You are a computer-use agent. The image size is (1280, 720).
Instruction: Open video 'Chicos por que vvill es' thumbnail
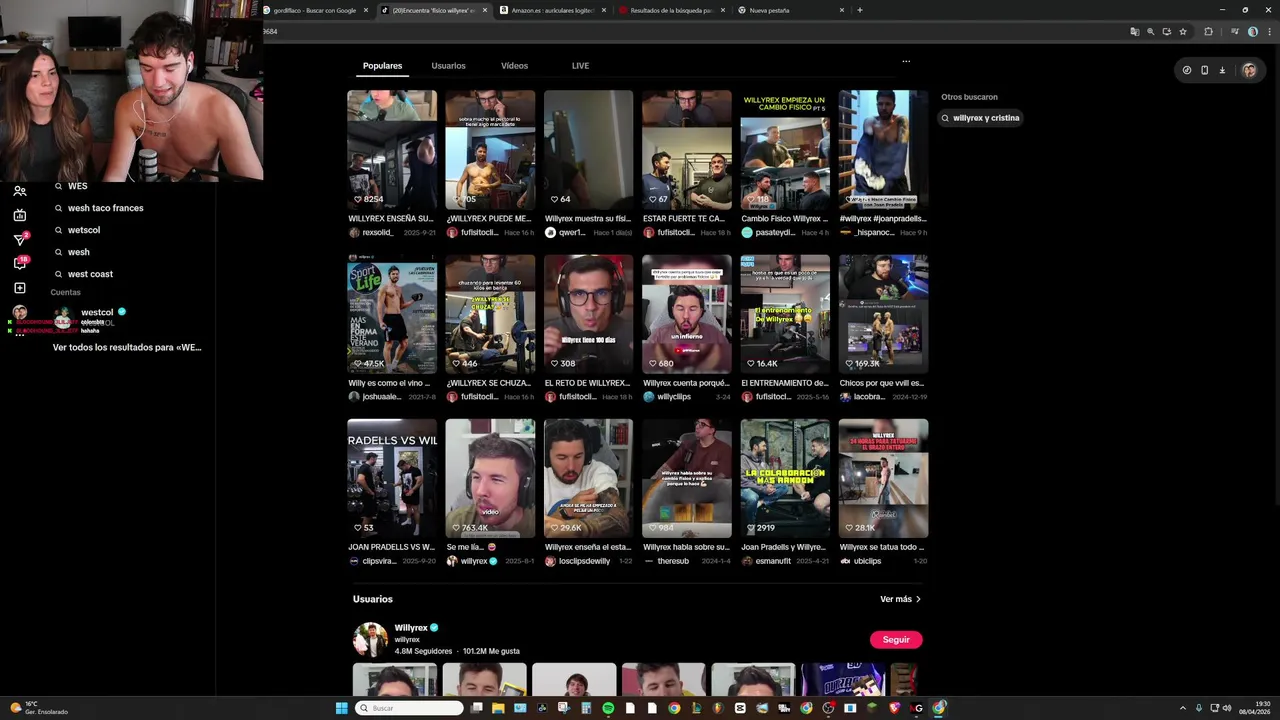click(x=883, y=314)
